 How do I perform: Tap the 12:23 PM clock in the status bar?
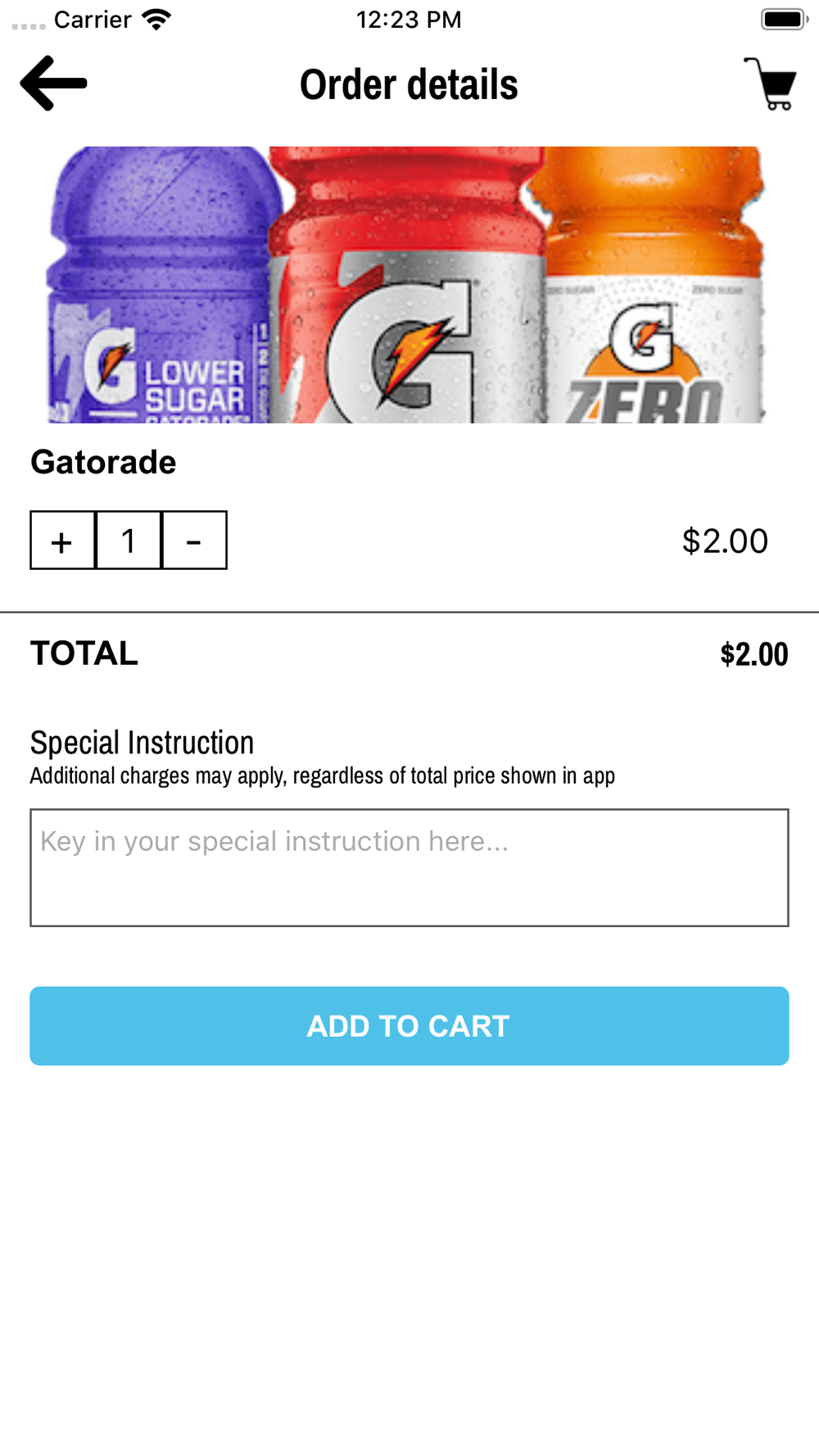tap(409, 20)
